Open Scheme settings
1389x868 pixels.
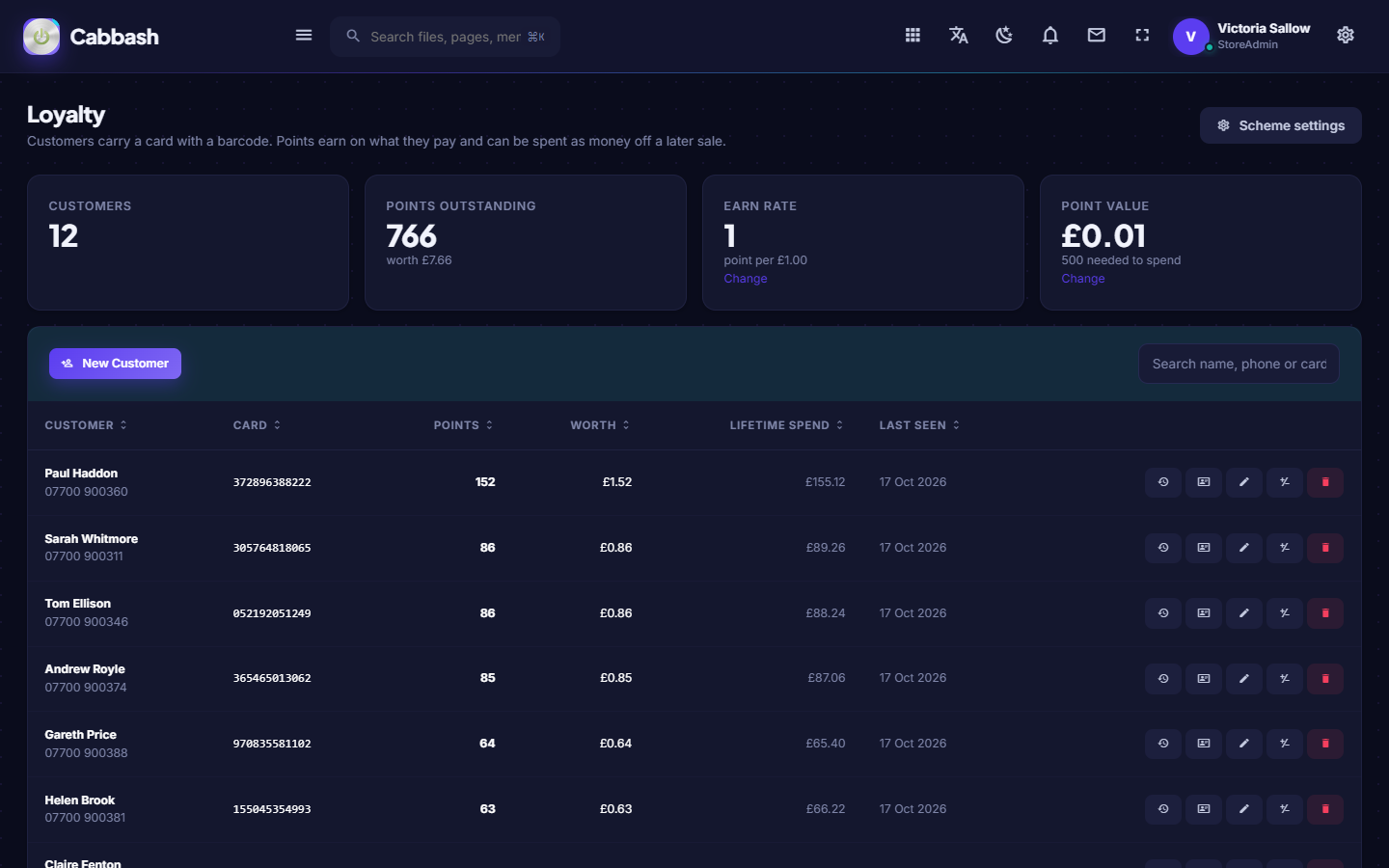1281,125
